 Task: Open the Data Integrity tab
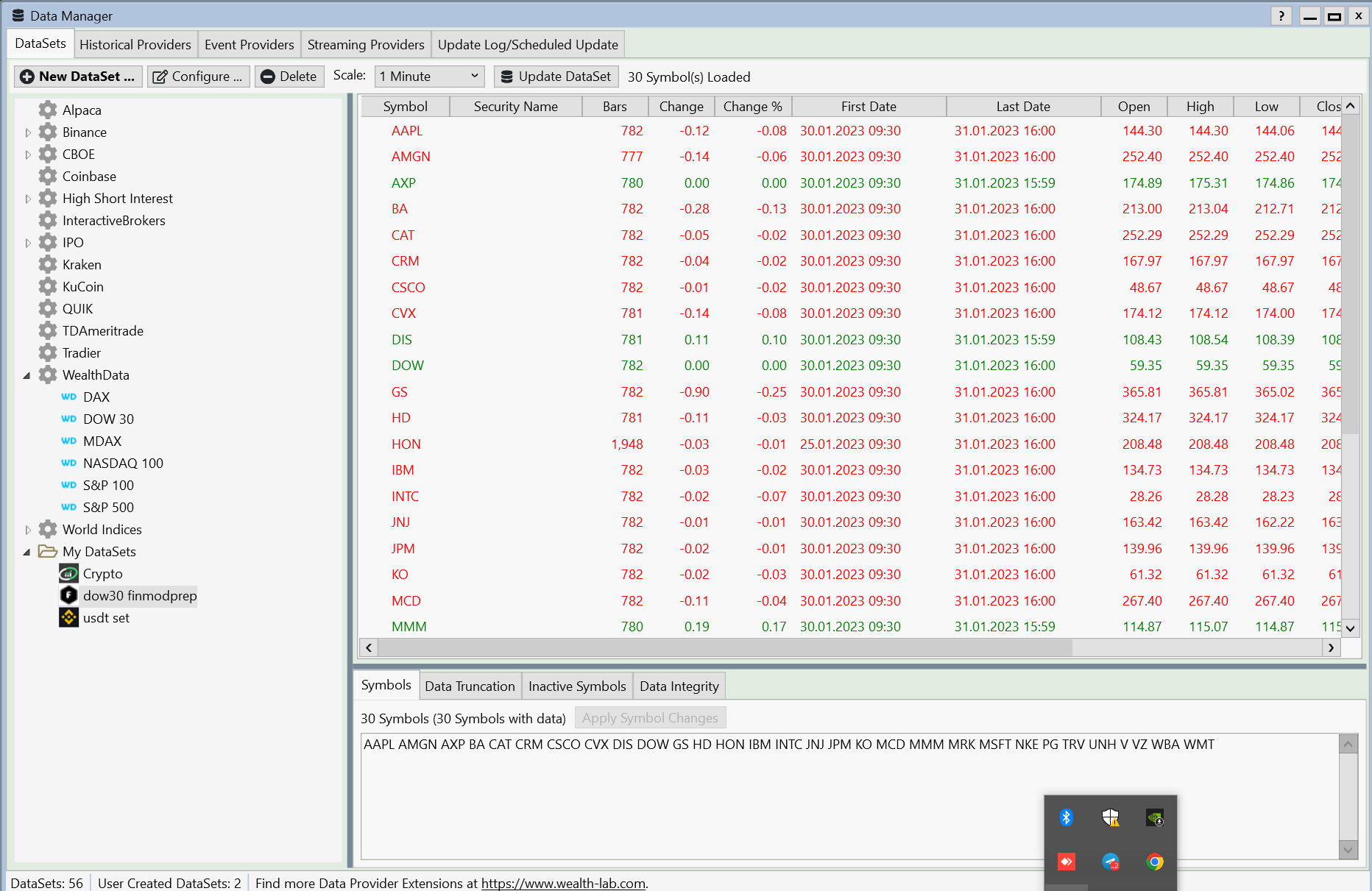pos(679,686)
